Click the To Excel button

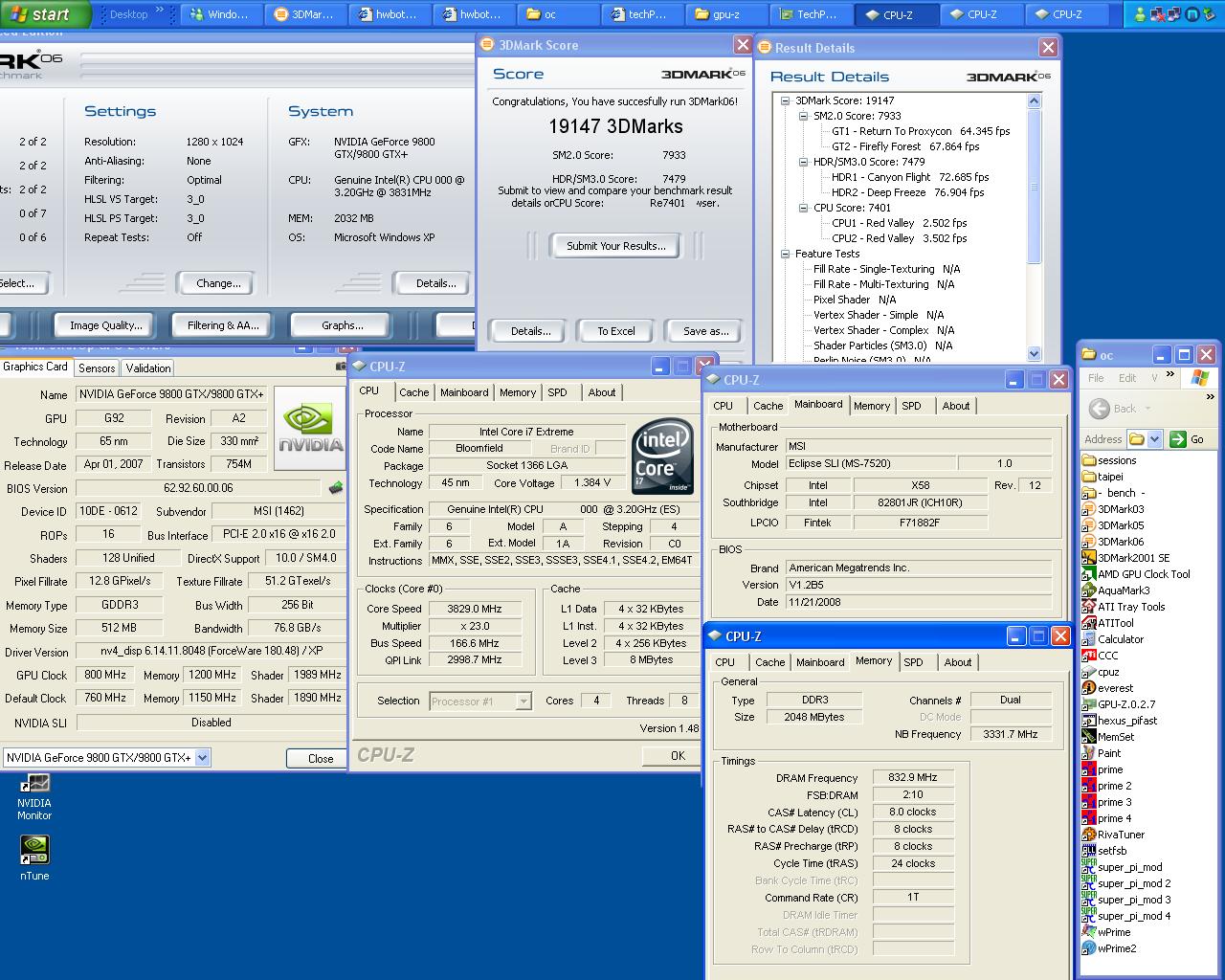point(616,331)
